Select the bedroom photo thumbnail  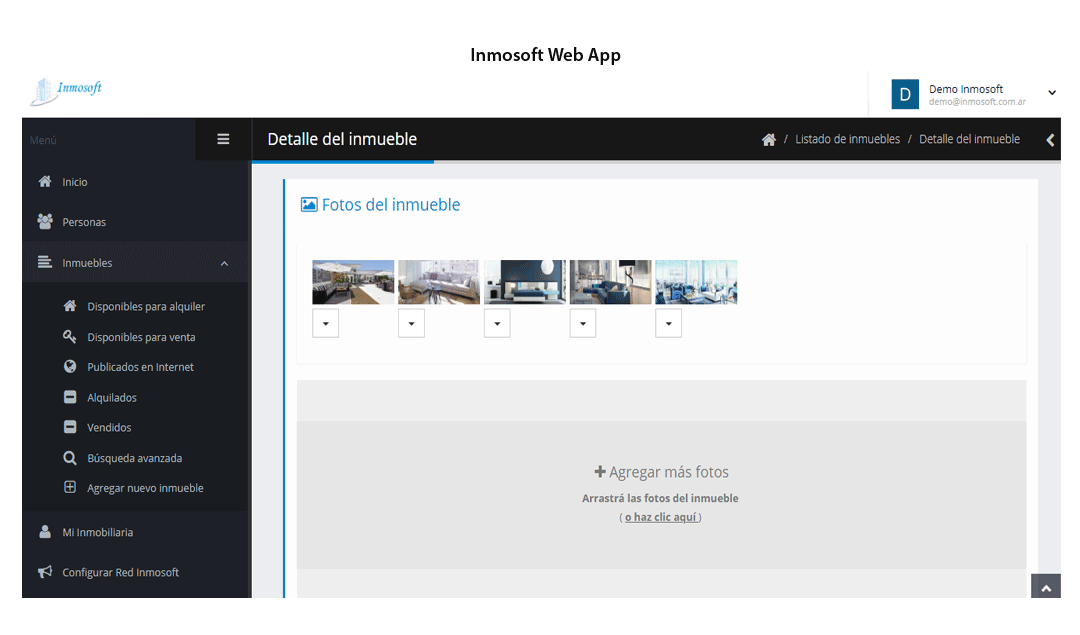[x=525, y=282]
